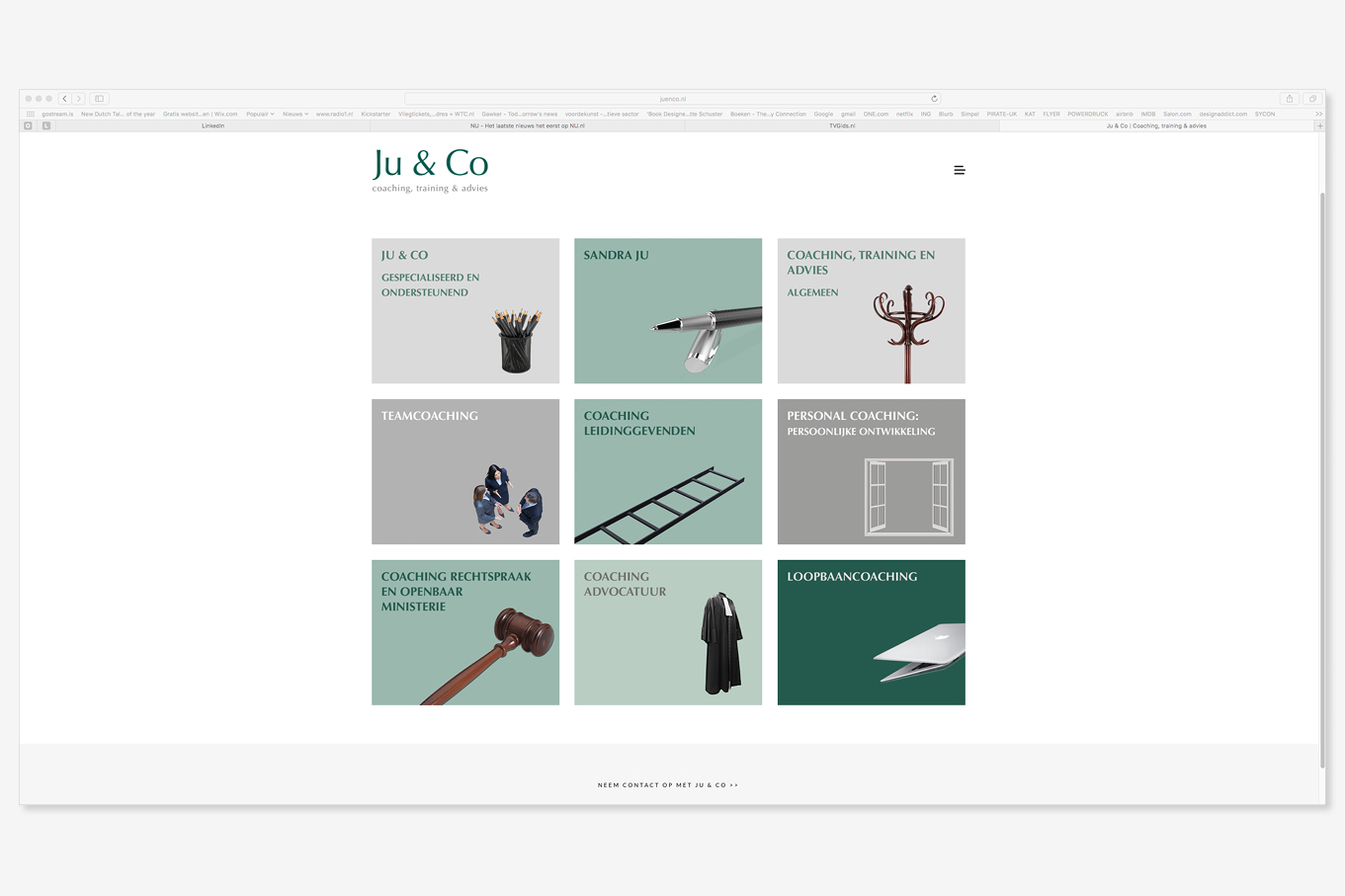Click the Safari back arrow button
This screenshot has height=896, width=1345.
click(x=65, y=99)
